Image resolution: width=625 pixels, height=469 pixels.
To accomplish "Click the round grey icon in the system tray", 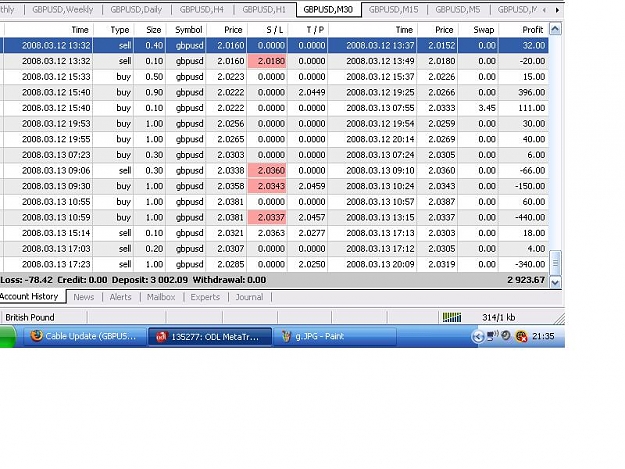I will coord(506,336).
